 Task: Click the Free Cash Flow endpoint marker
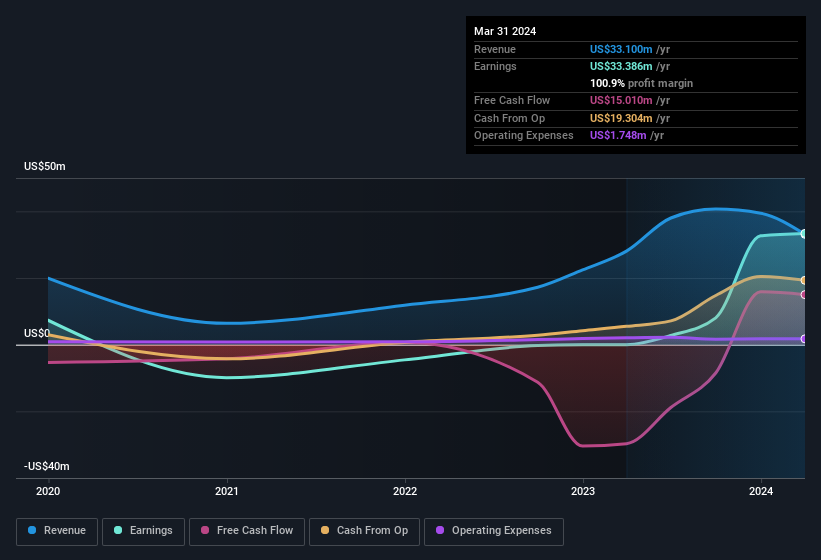[804, 295]
